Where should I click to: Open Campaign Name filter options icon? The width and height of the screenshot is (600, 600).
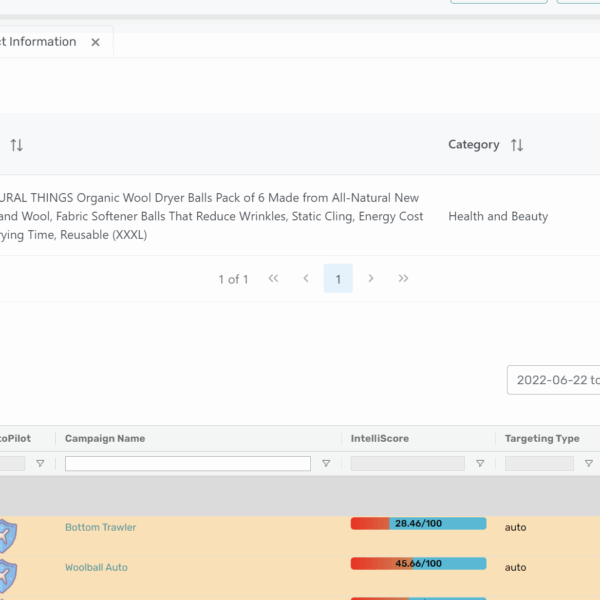point(326,463)
